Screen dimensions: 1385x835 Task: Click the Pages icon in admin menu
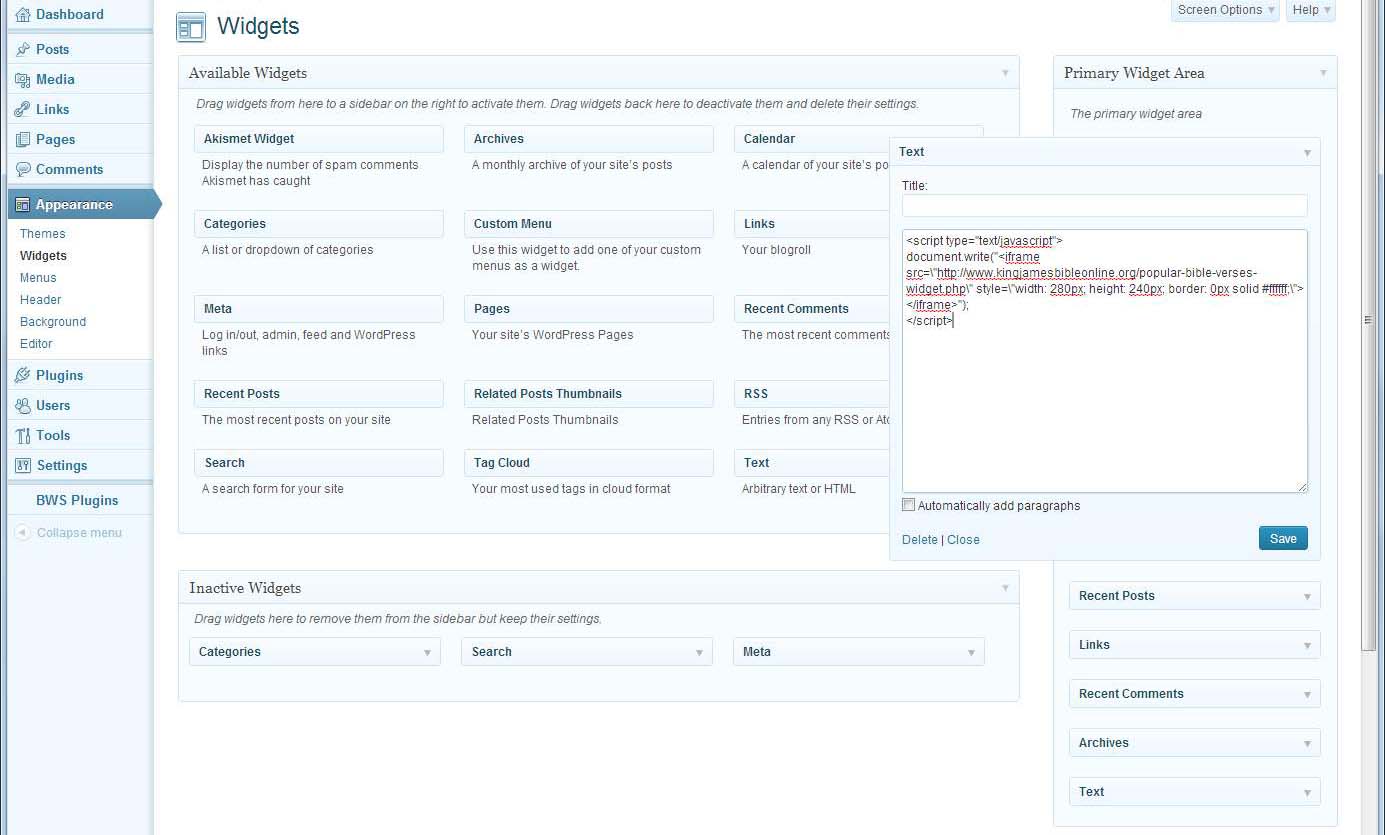tap(23, 139)
